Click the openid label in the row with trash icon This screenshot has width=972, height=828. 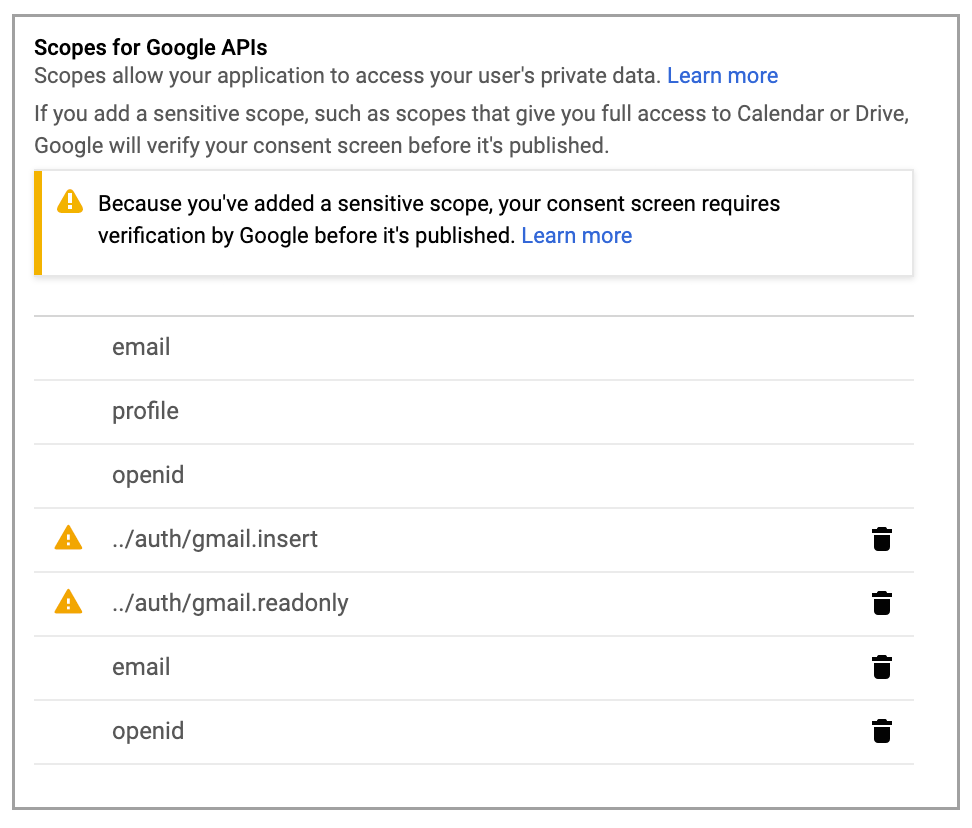[x=148, y=731]
